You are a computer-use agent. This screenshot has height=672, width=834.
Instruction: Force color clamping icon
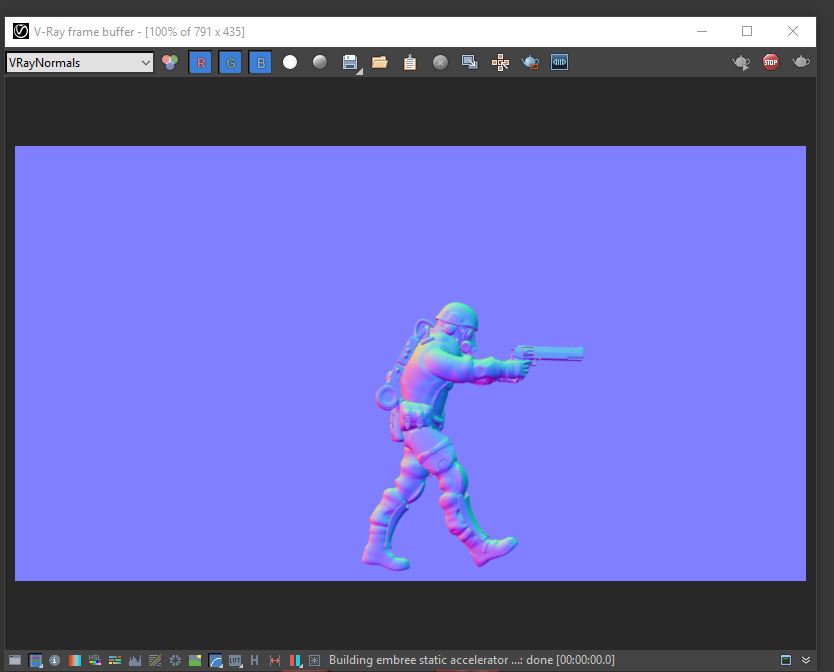click(35, 660)
